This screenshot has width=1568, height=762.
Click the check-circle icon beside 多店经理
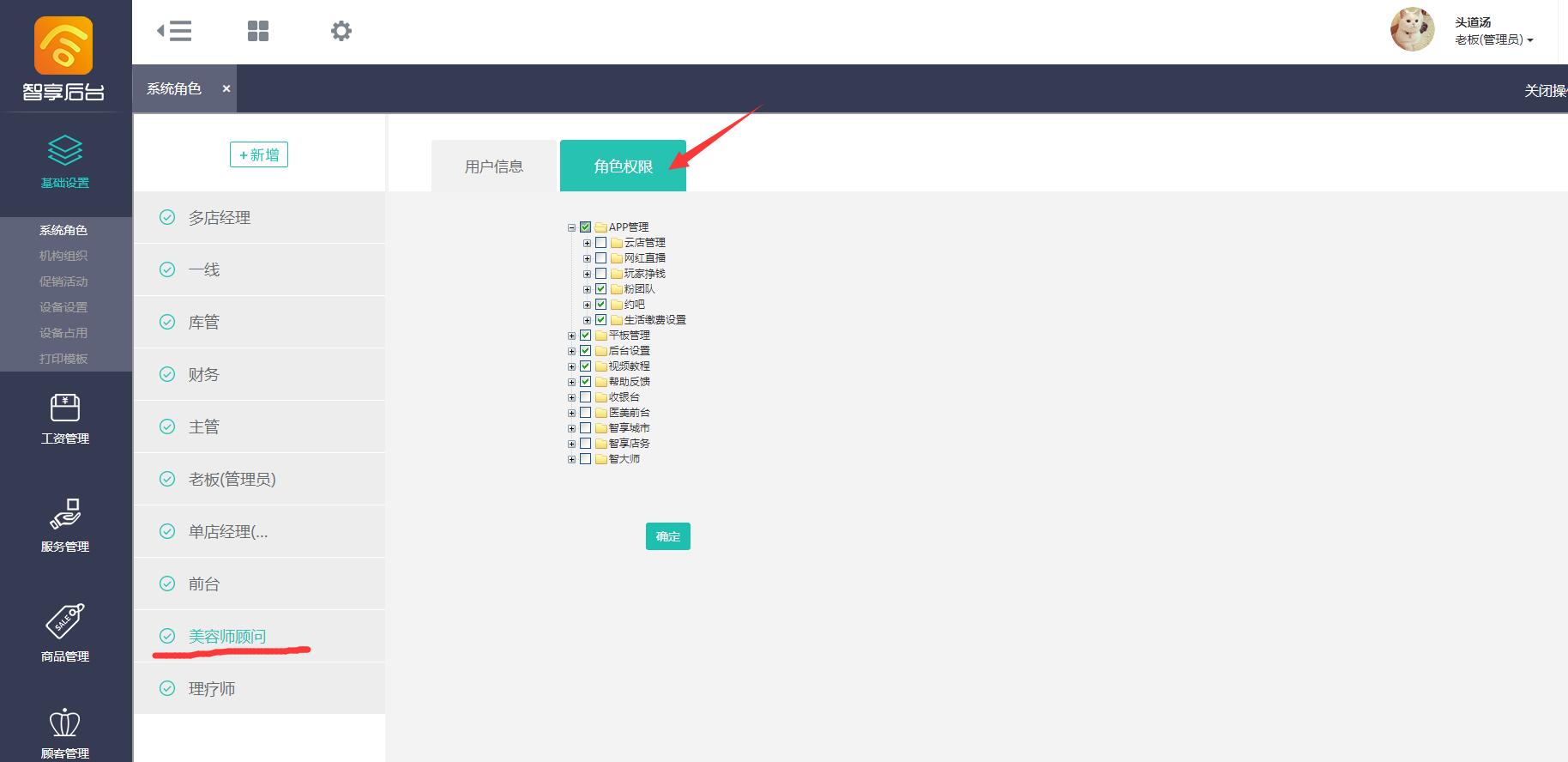pyautogui.click(x=167, y=217)
